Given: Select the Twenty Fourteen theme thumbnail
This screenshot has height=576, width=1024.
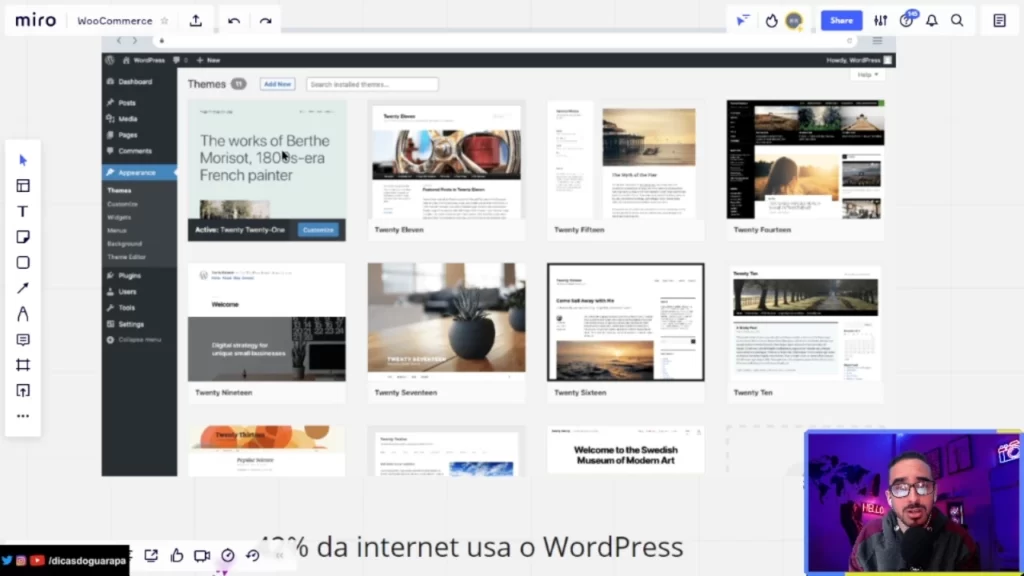Looking at the screenshot, I should (x=805, y=159).
